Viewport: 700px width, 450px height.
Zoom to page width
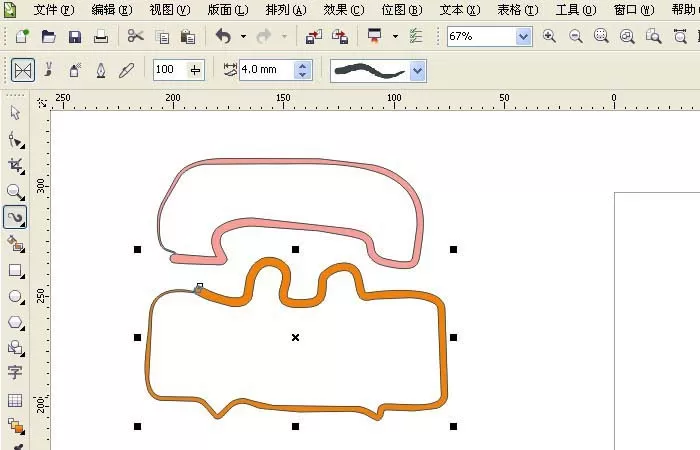point(680,36)
